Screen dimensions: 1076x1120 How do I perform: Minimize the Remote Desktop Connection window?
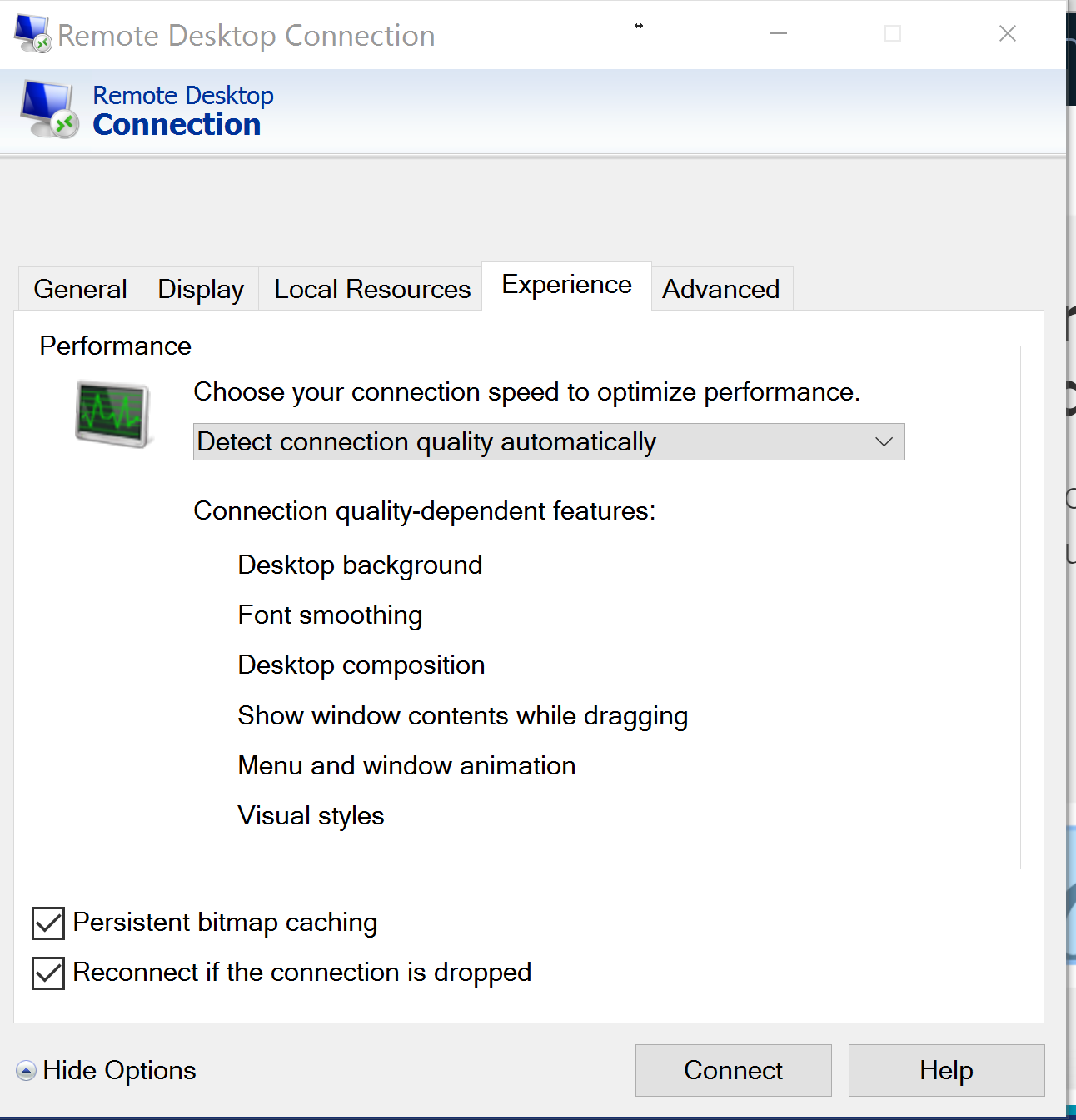[x=779, y=33]
